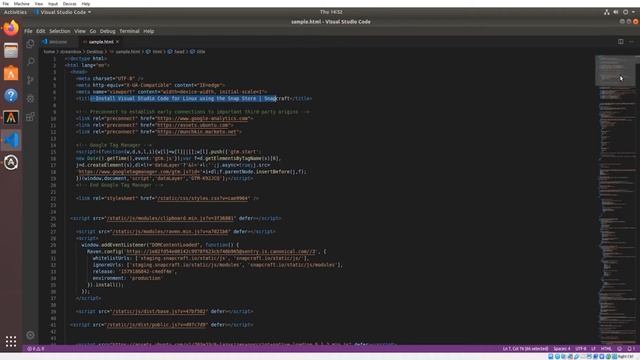Click the assets.ubuntu.com link in code
The height and width of the screenshot is (360, 640).
pos(193,125)
